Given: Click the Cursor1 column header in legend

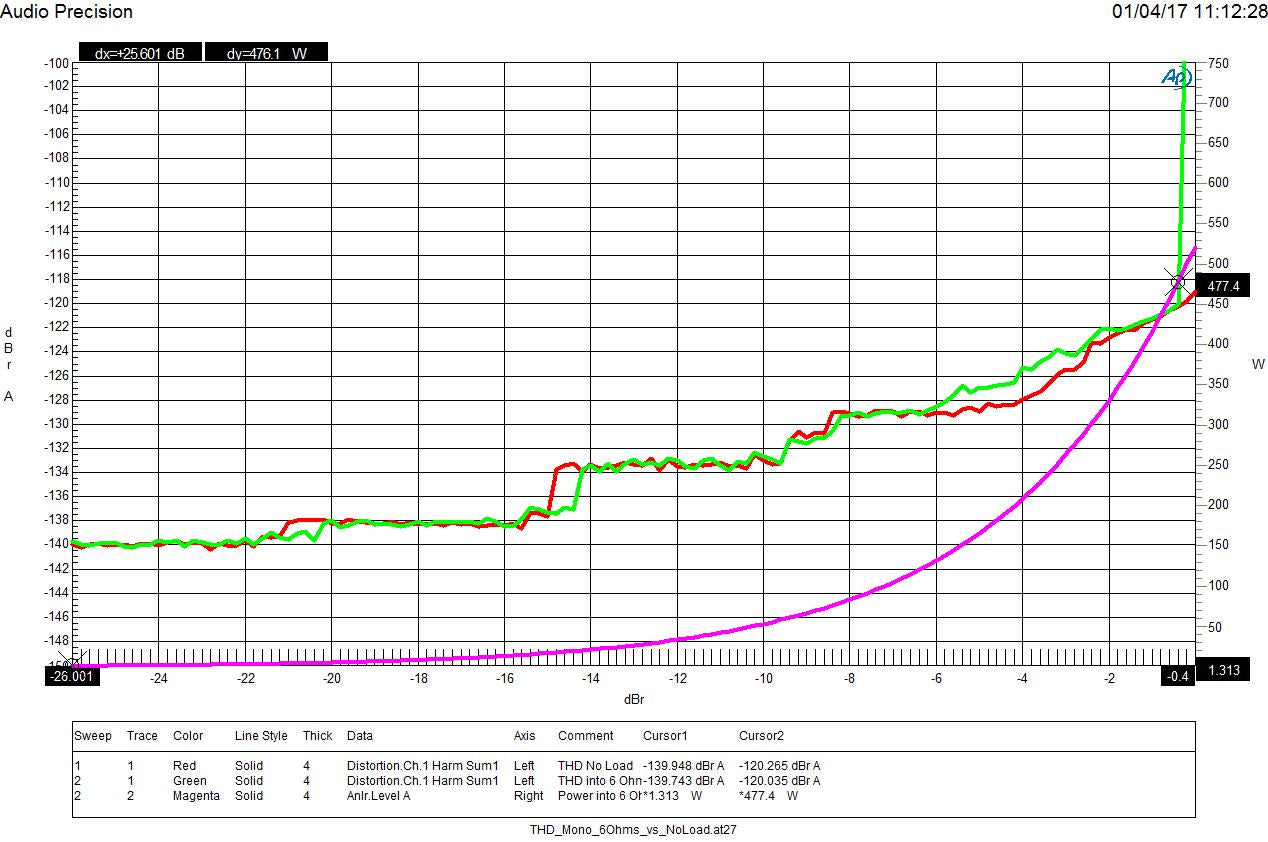Looking at the screenshot, I should pos(665,736).
